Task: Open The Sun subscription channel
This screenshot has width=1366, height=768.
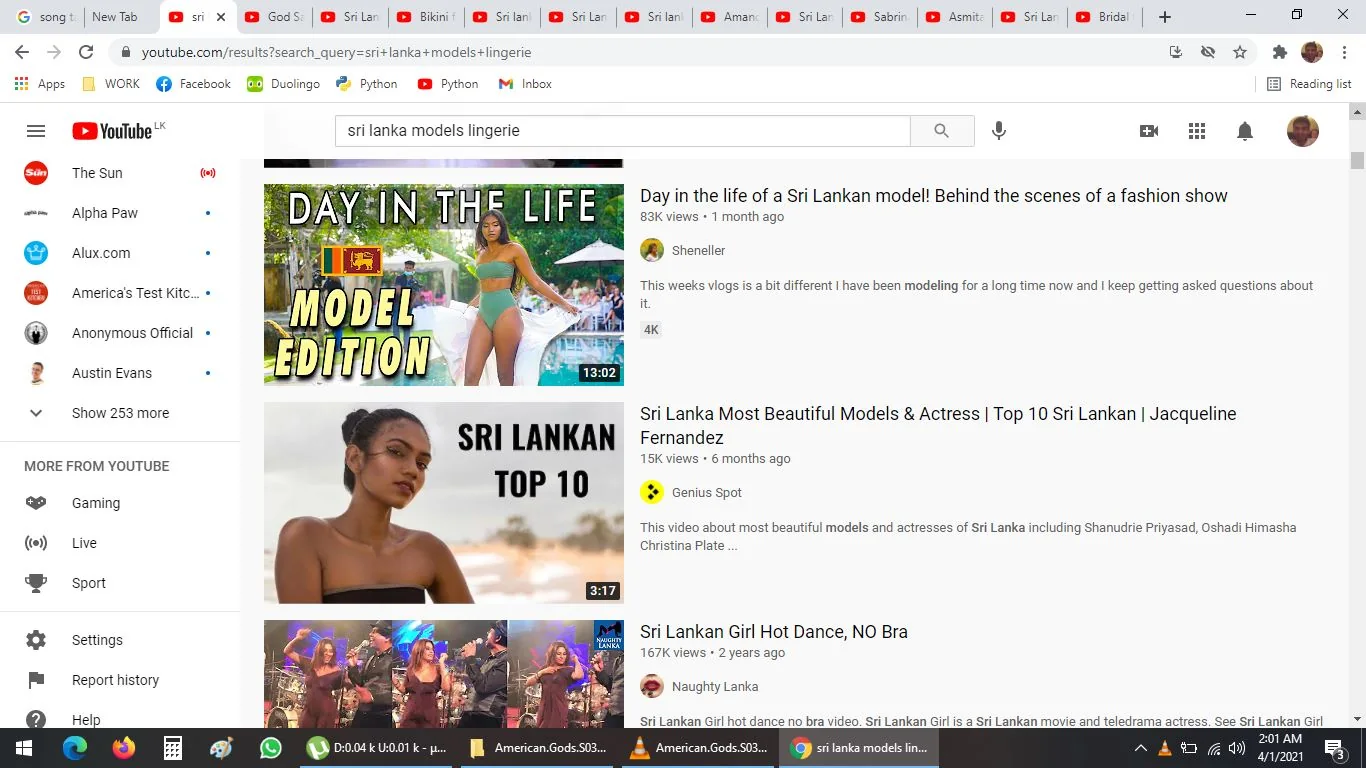Action: click(120, 173)
